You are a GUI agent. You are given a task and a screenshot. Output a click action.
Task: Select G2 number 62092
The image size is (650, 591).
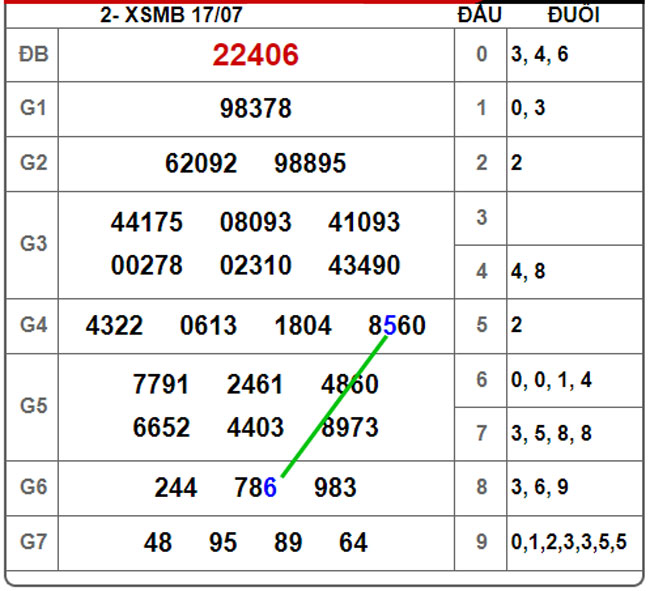click(x=201, y=163)
